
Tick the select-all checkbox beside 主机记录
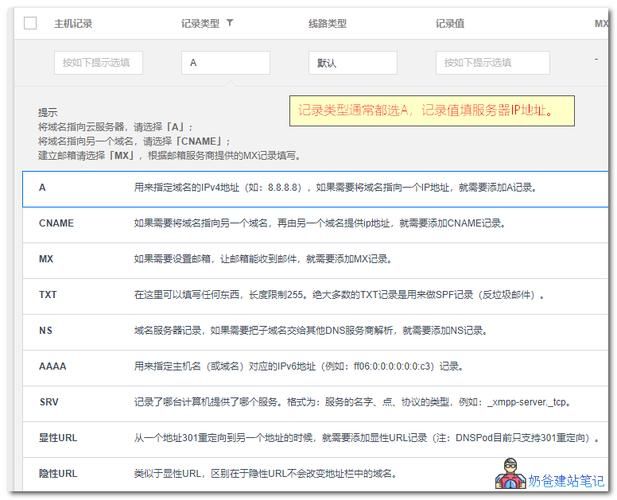tap(30, 23)
